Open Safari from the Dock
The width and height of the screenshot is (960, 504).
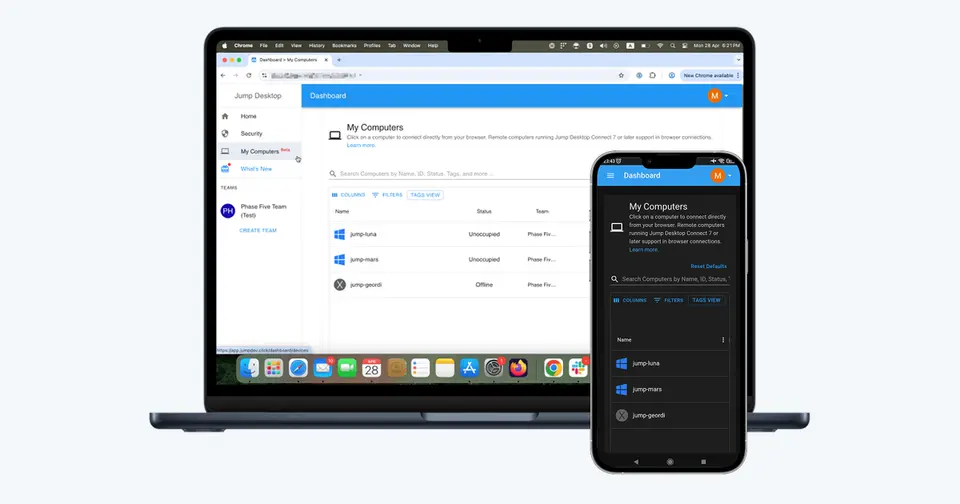(x=298, y=368)
